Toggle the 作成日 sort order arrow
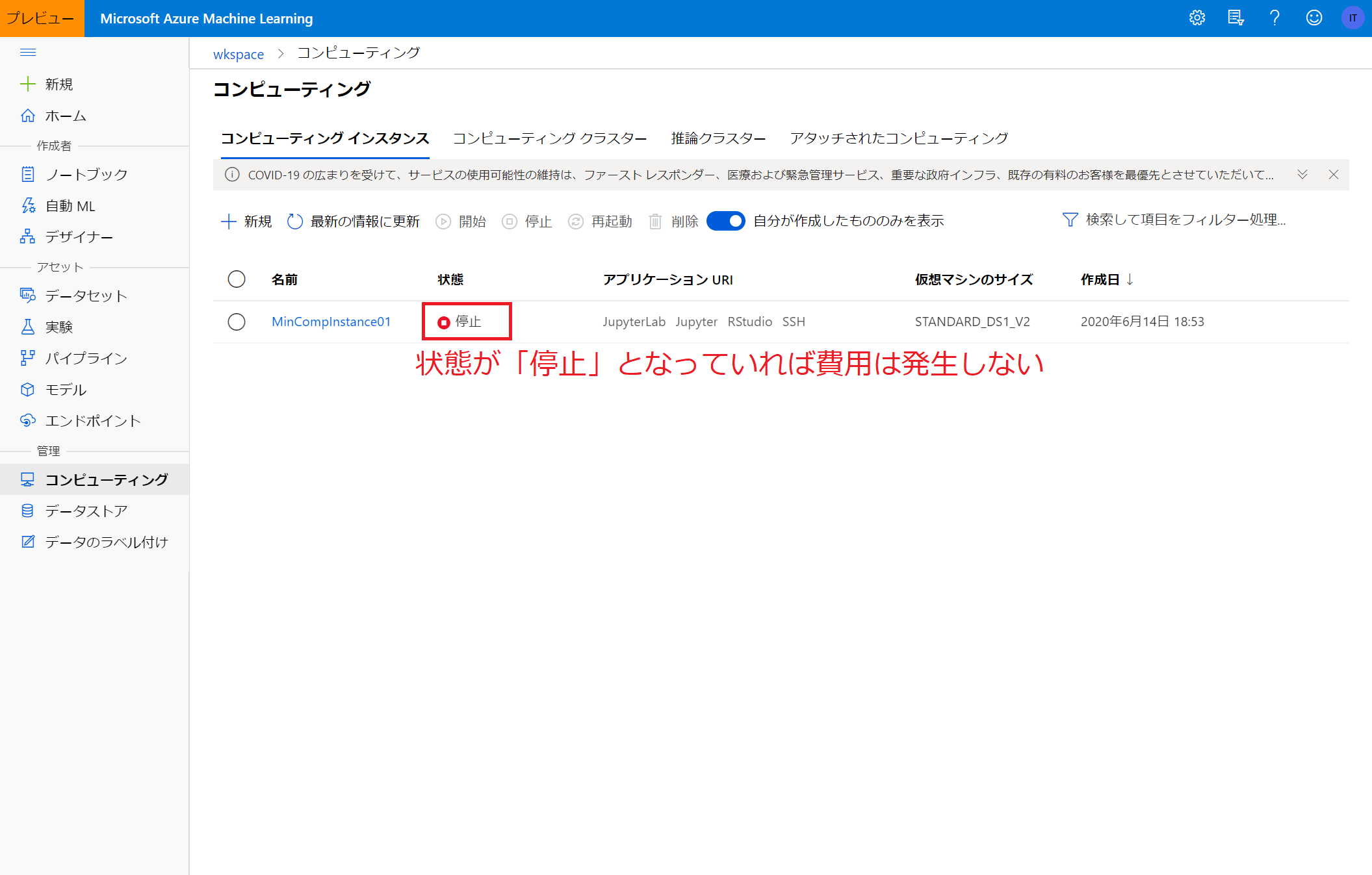1372x875 pixels. 1130,279
